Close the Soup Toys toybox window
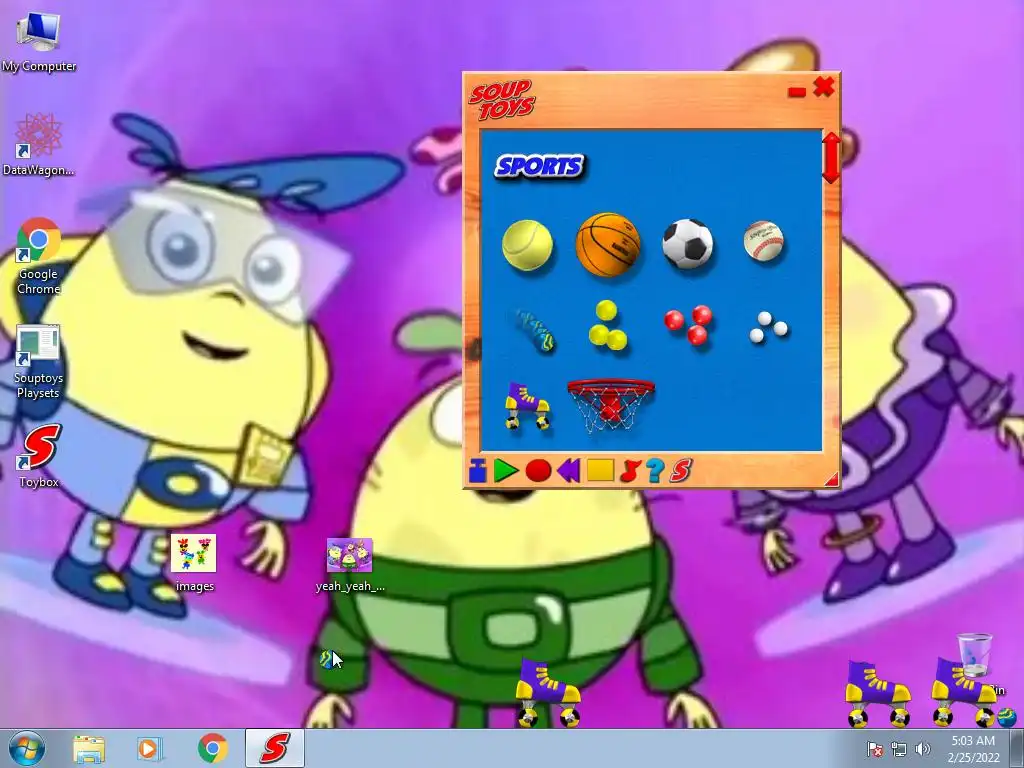The height and width of the screenshot is (768, 1024). (x=824, y=86)
